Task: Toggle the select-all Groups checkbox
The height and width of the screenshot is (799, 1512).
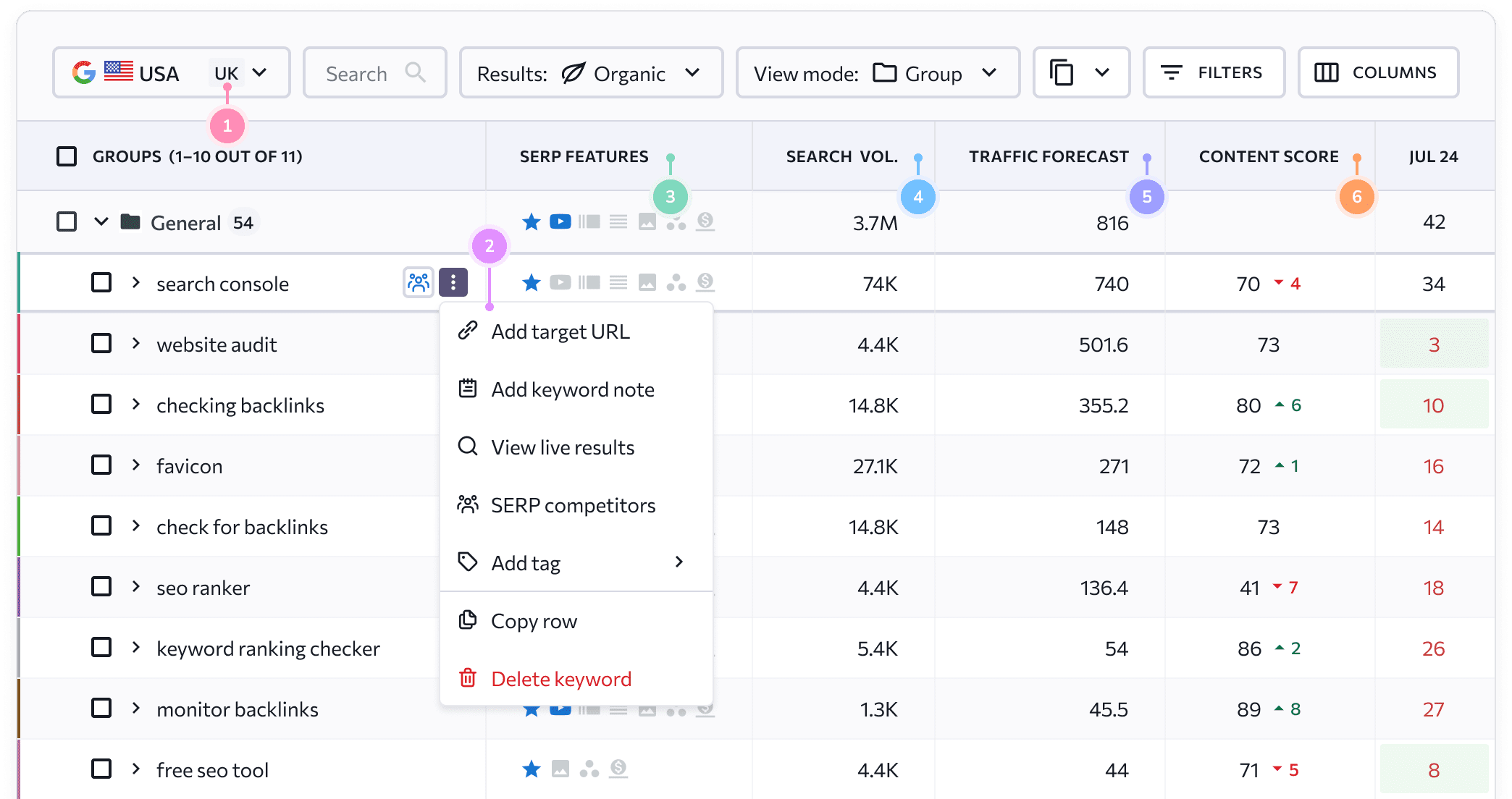Action: (67, 156)
